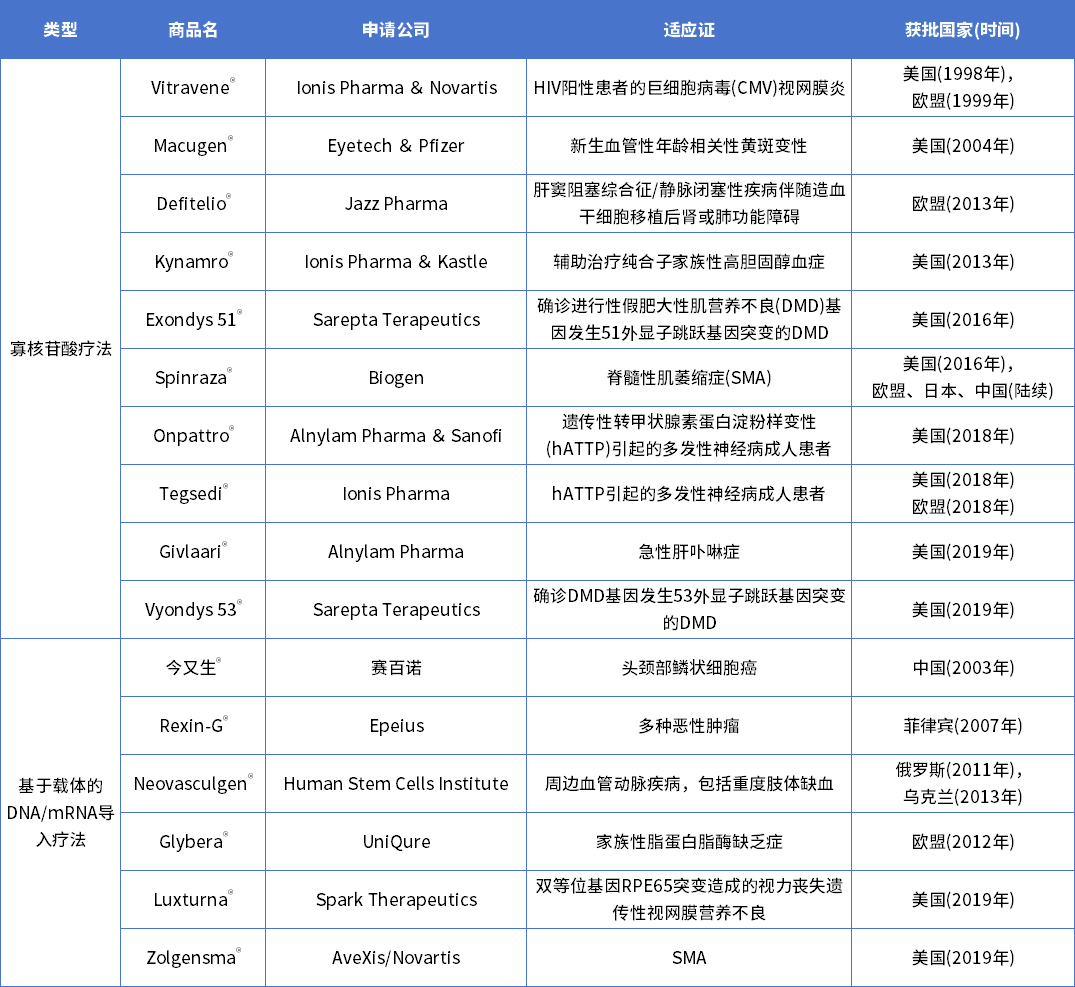Viewport: 1075px width, 987px height.
Task: Select the Vitravene product name cell
Action: pyautogui.click(x=192, y=88)
